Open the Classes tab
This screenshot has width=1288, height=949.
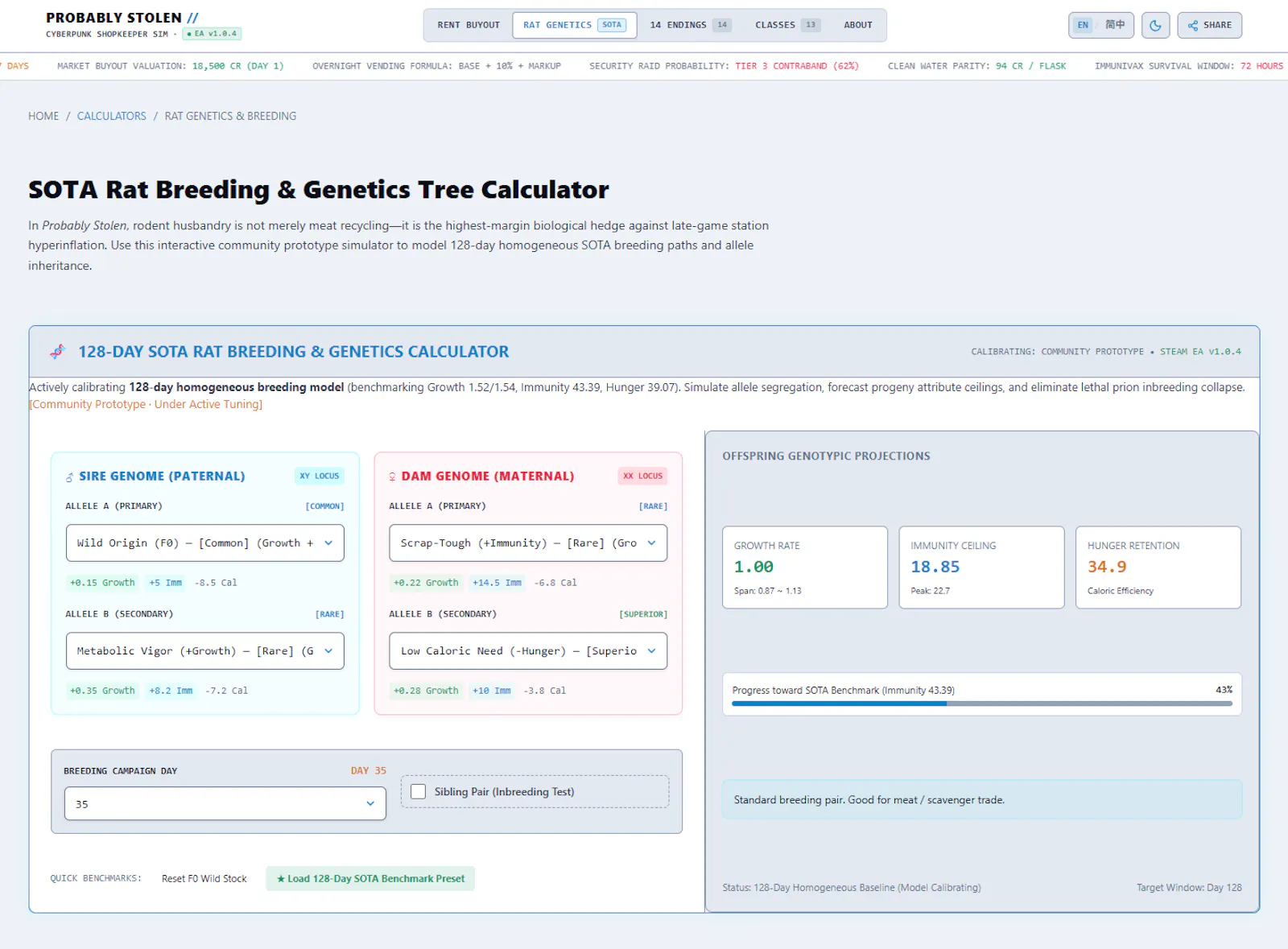point(787,25)
